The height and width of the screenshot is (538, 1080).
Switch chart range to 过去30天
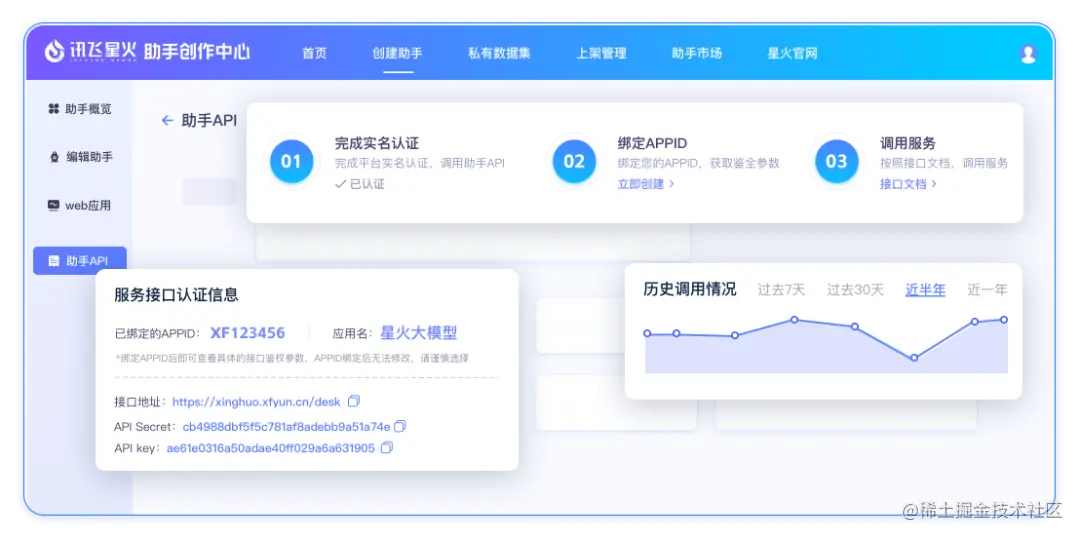point(855,290)
